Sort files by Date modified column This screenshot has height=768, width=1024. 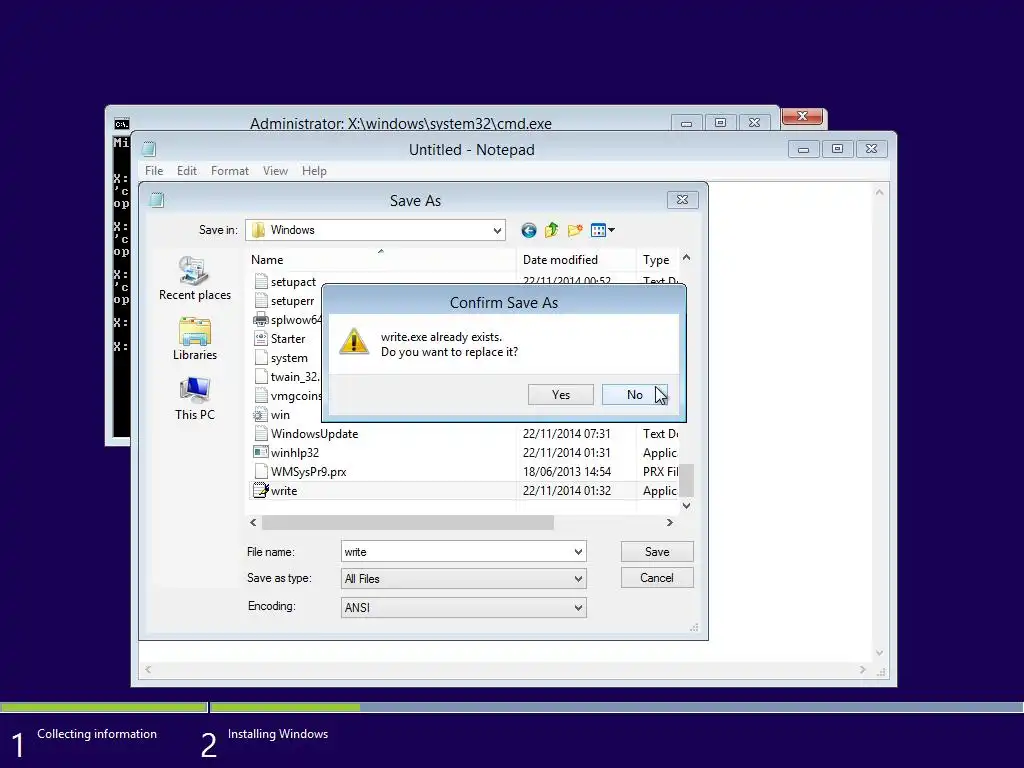(x=575, y=259)
